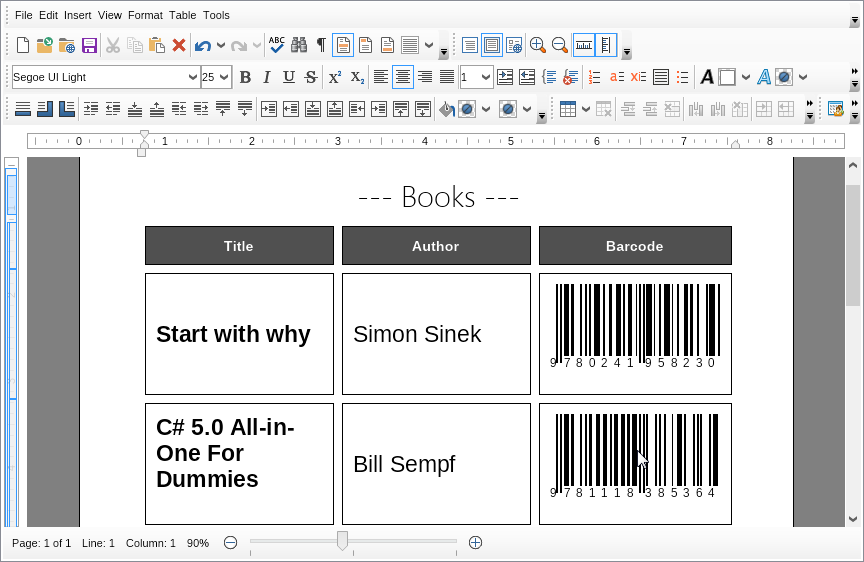Image resolution: width=864 pixels, height=562 pixels.
Task: Expand main toolbar overflow options arrow
Action: (x=444, y=52)
